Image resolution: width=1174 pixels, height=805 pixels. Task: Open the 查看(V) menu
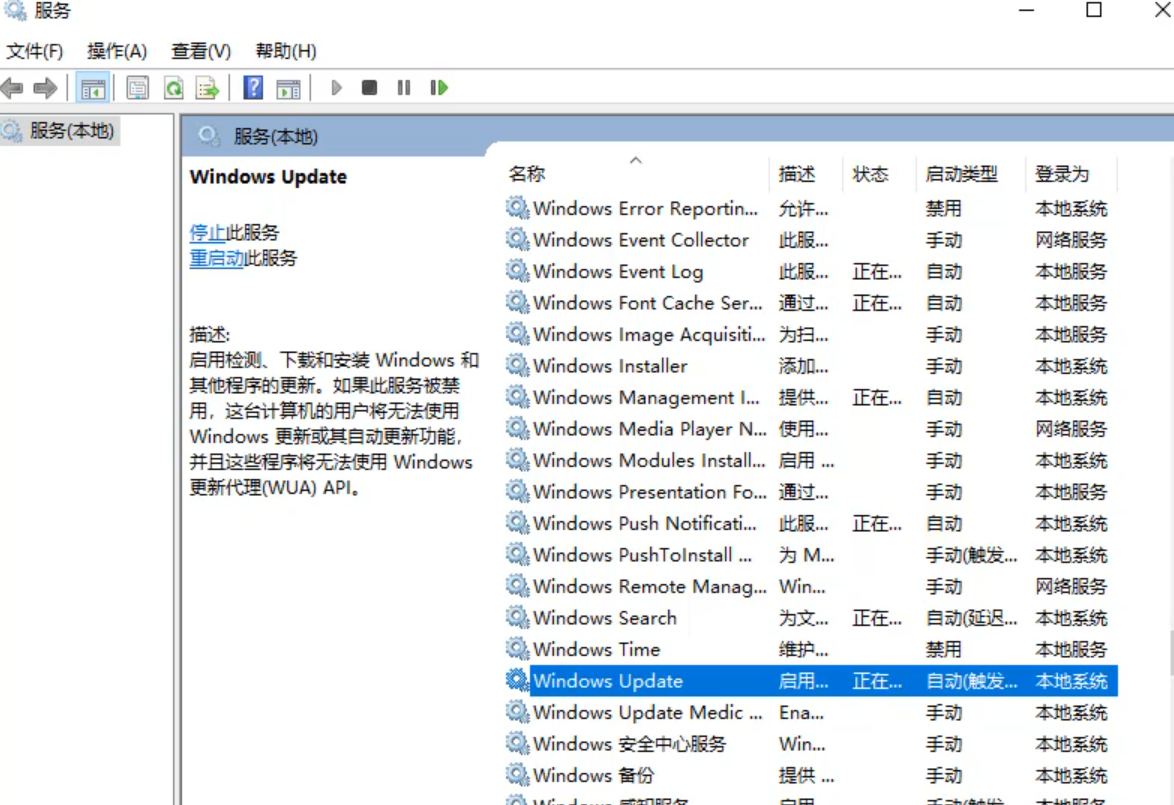pos(198,50)
